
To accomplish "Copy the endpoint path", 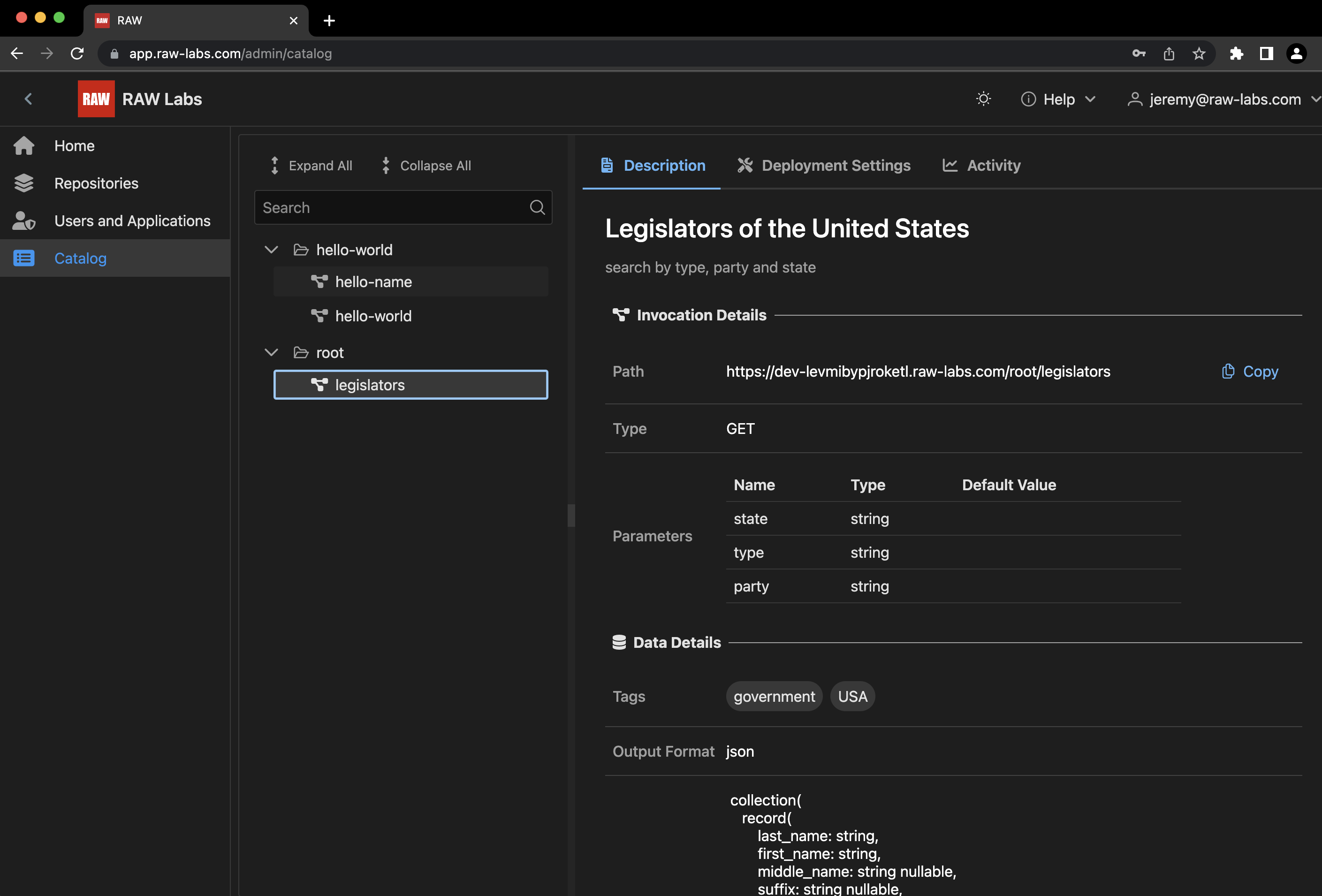I will point(1250,372).
